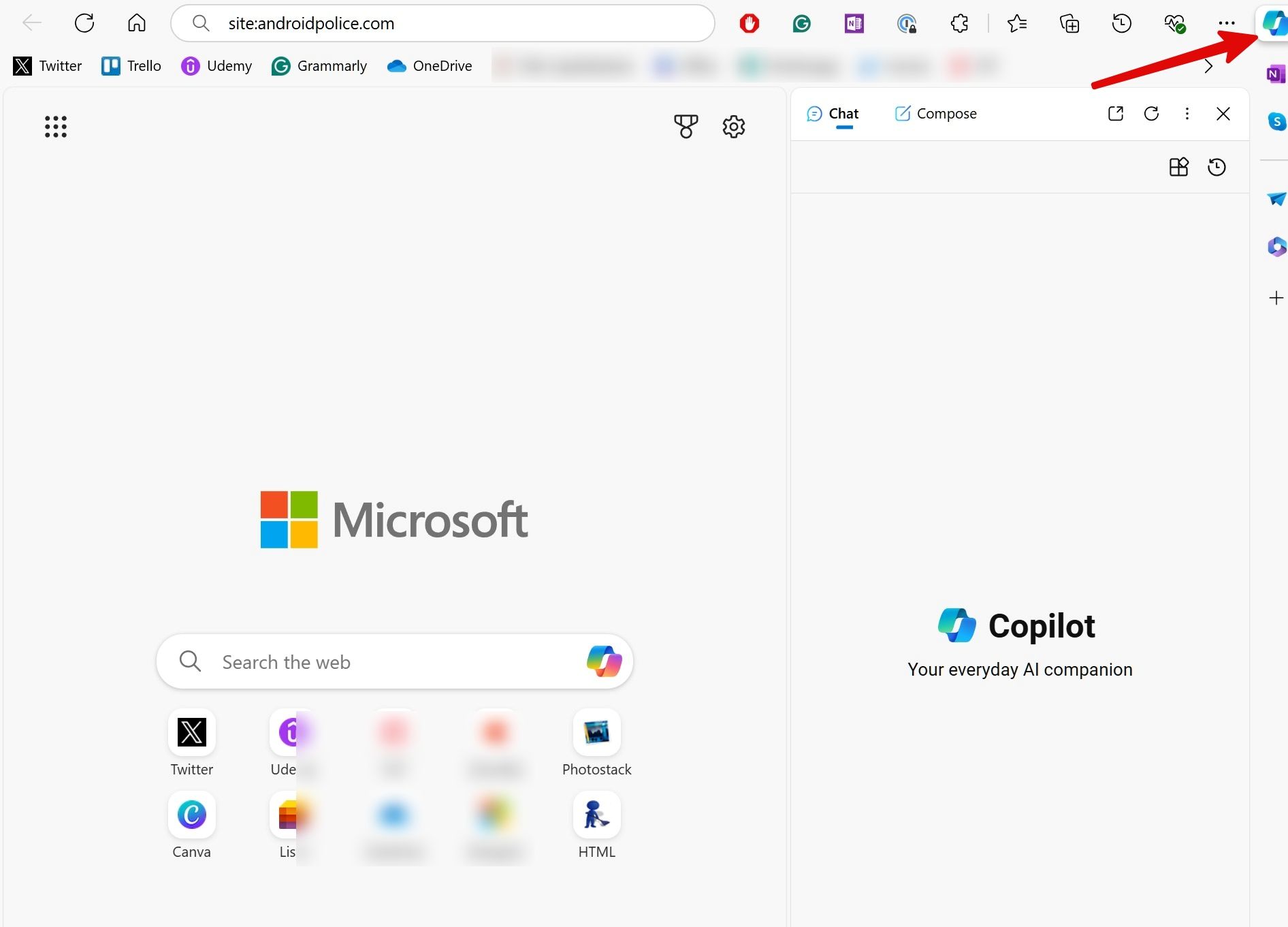Click the Copilot icon in search box
1288x927 pixels.
point(605,661)
